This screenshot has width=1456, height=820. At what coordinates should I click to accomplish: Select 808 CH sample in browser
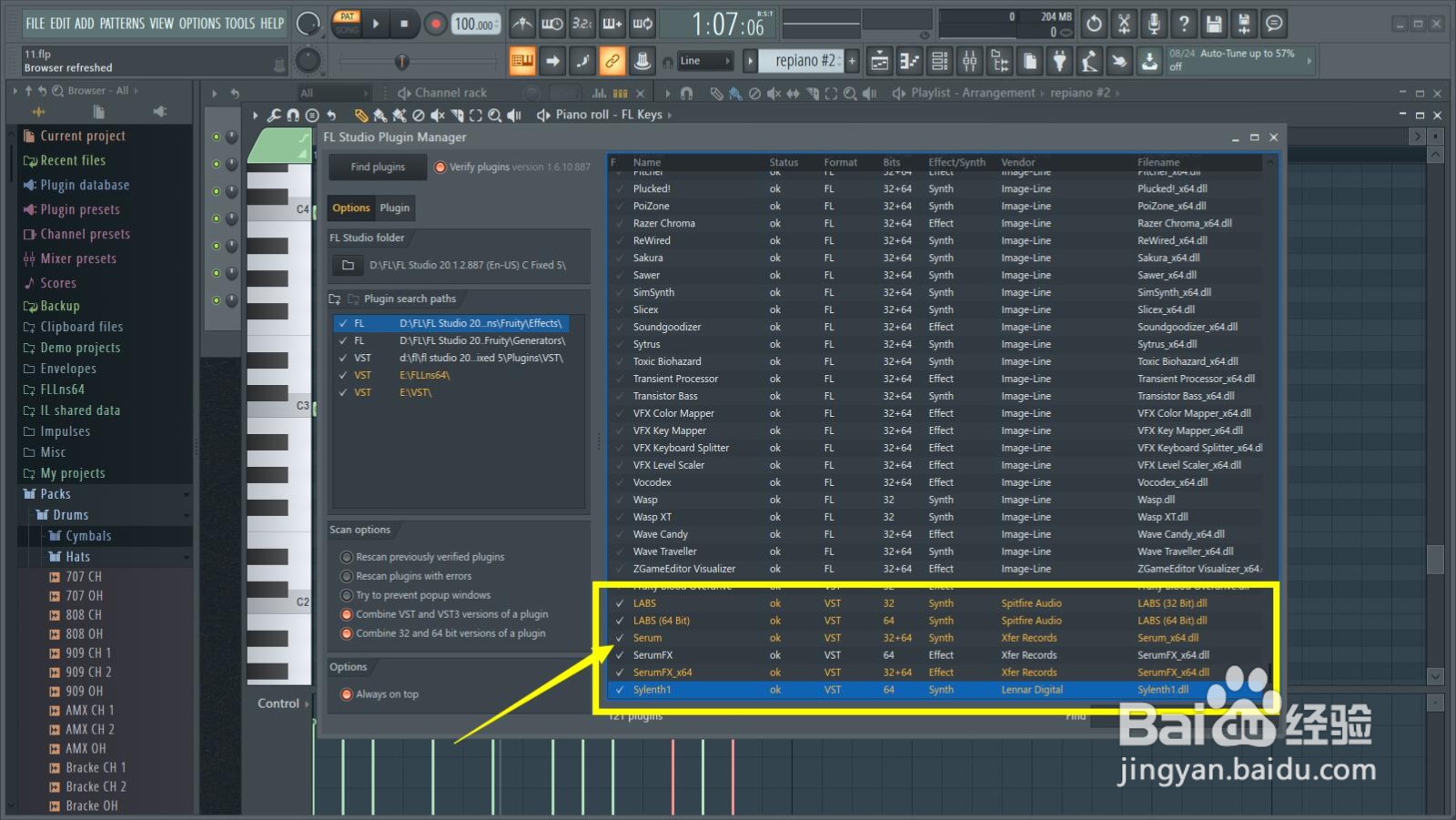[84, 614]
